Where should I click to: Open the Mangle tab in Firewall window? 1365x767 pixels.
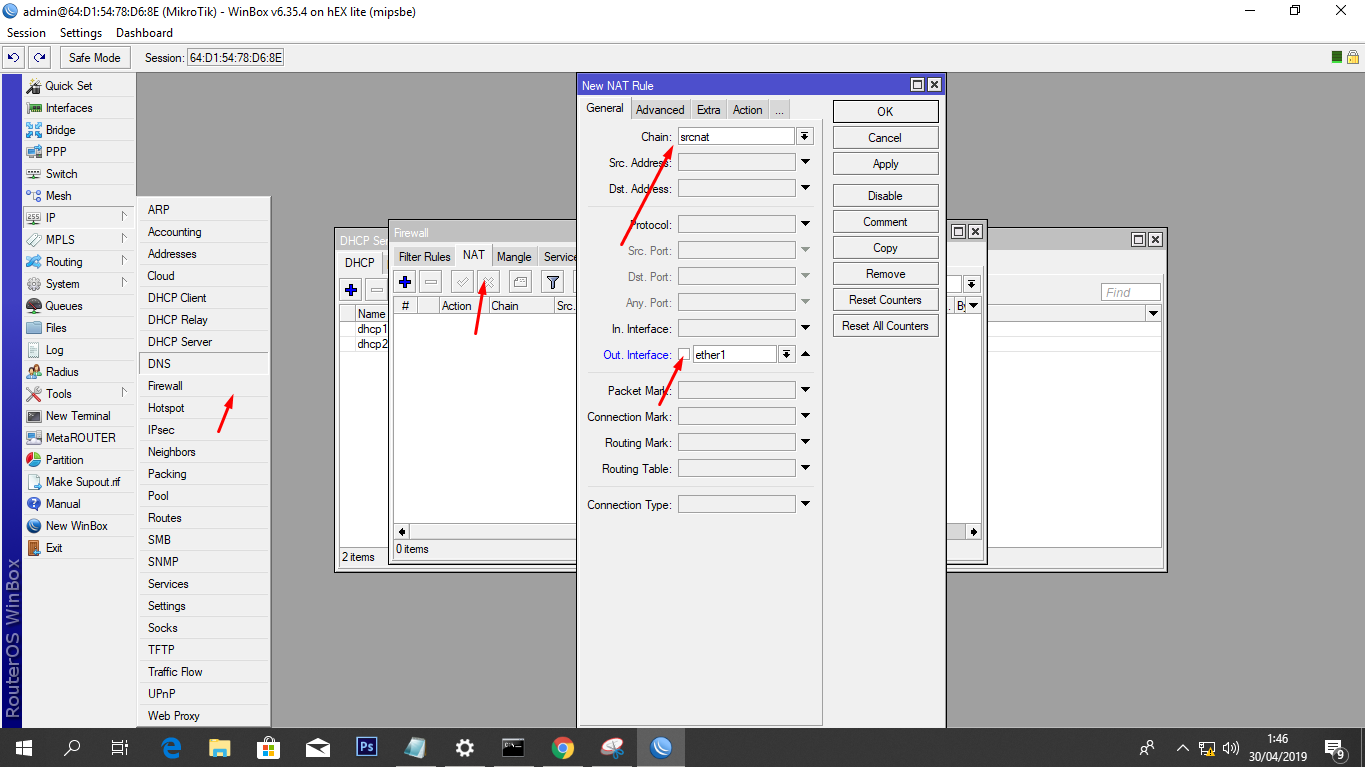pos(514,257)
